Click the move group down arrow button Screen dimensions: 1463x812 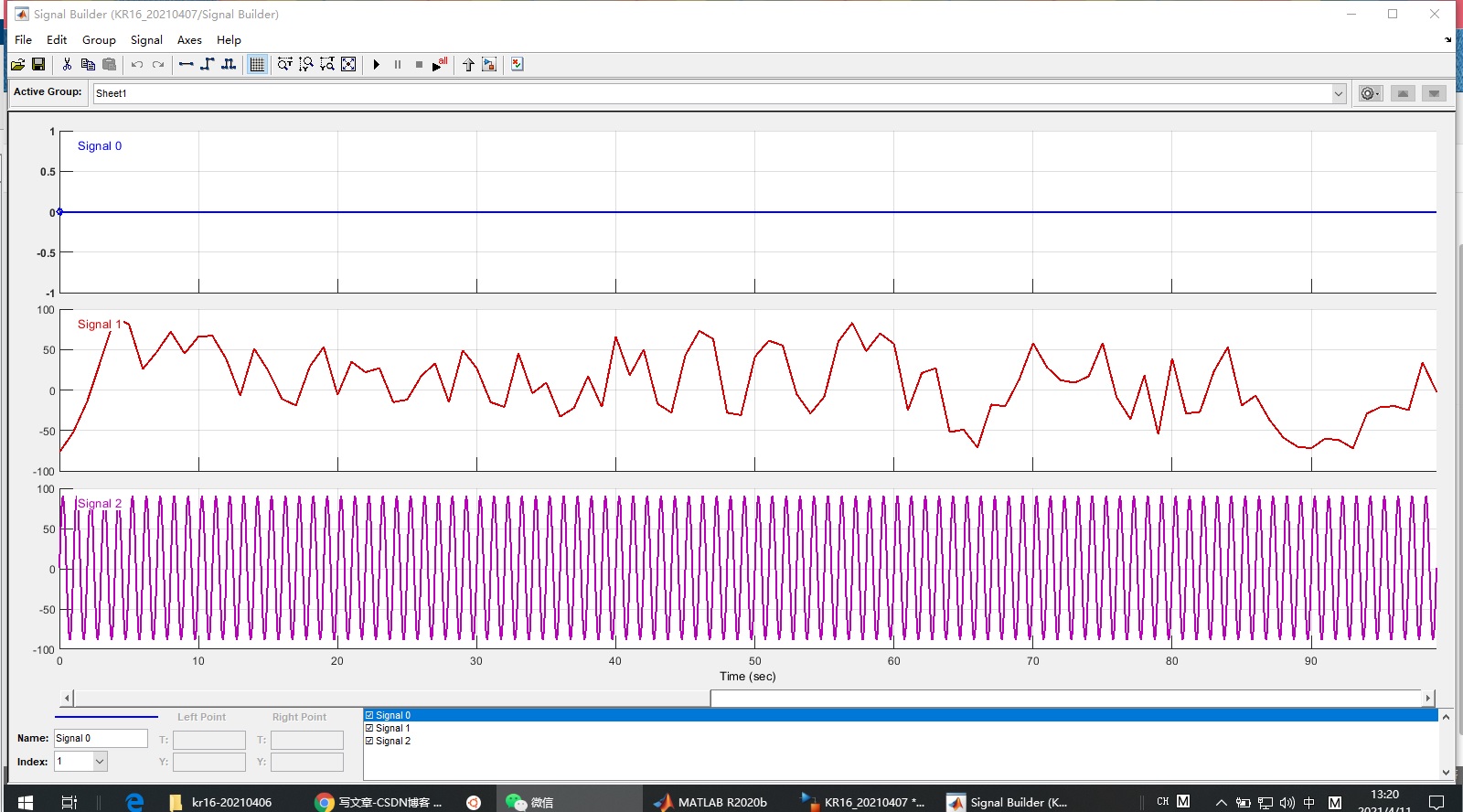1435,93
